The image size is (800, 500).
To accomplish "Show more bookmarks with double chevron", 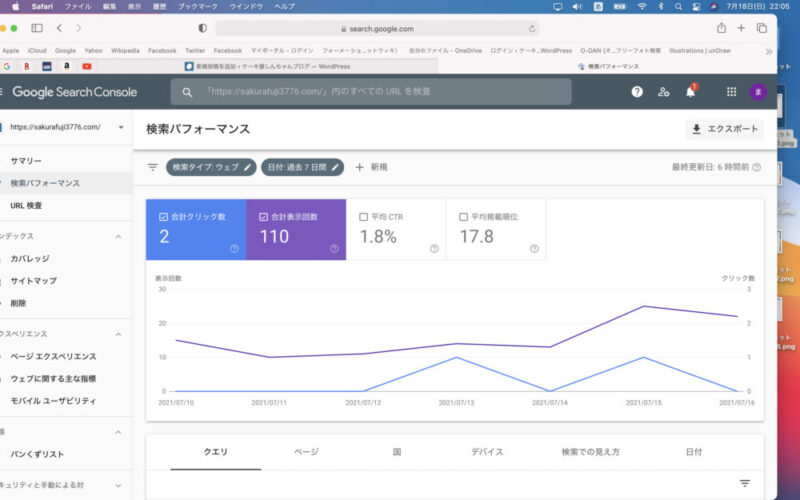I will point(768,51).
